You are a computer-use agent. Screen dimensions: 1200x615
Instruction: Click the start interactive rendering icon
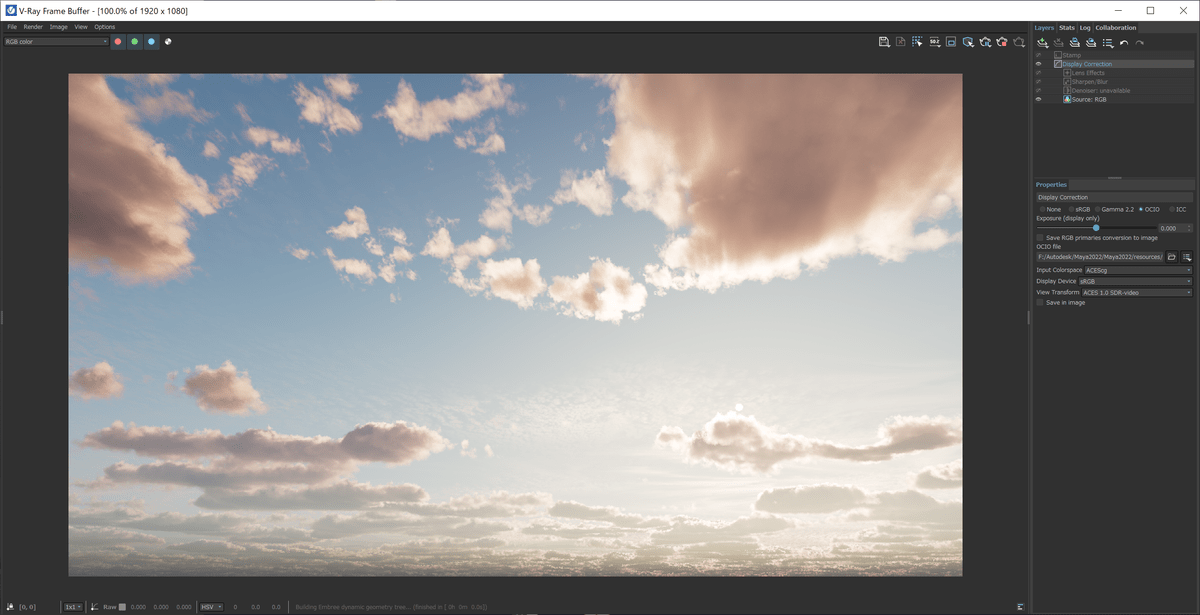(968, 42)
